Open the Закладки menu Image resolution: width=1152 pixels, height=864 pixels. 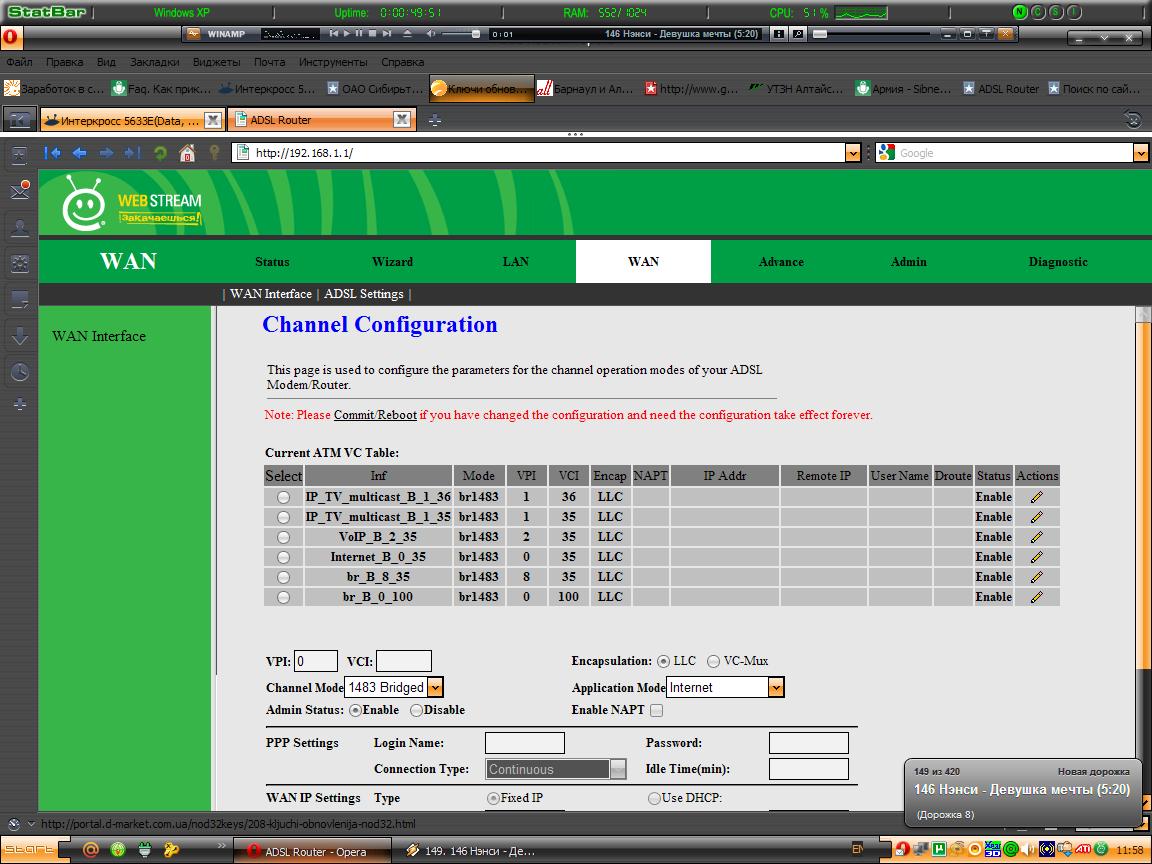[x=154, y=62]
